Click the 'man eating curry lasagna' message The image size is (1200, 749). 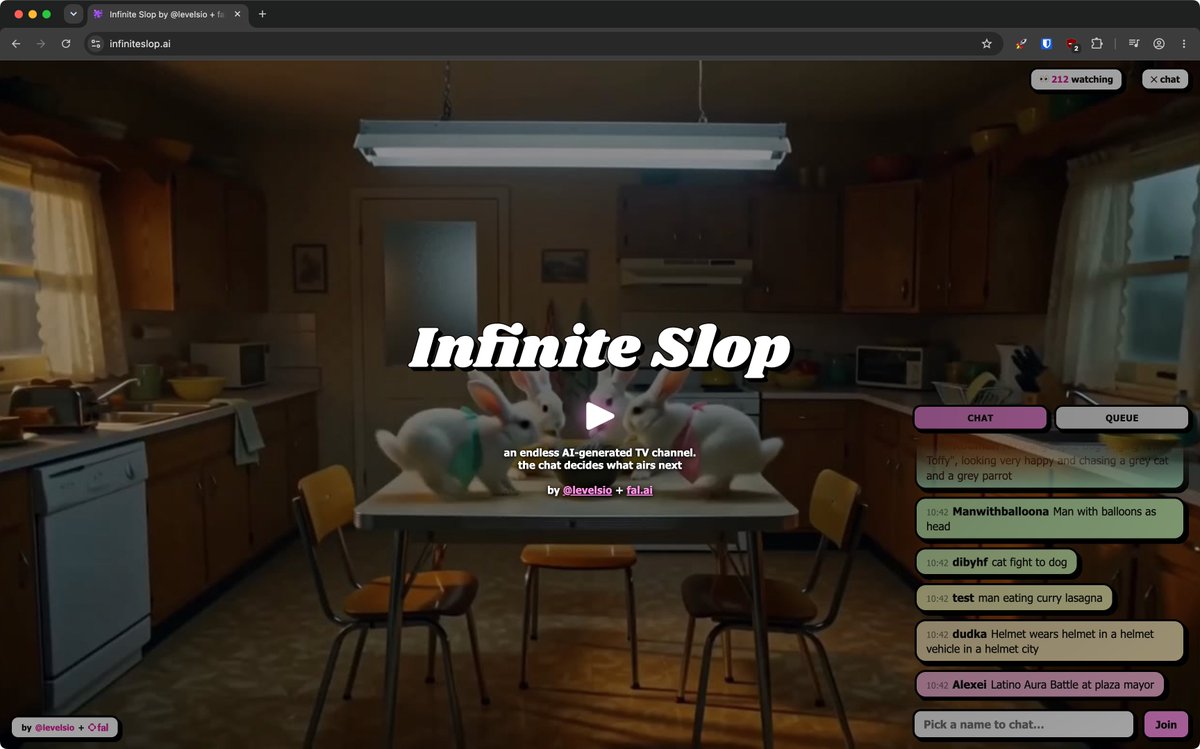click(x=1014, y=598)
